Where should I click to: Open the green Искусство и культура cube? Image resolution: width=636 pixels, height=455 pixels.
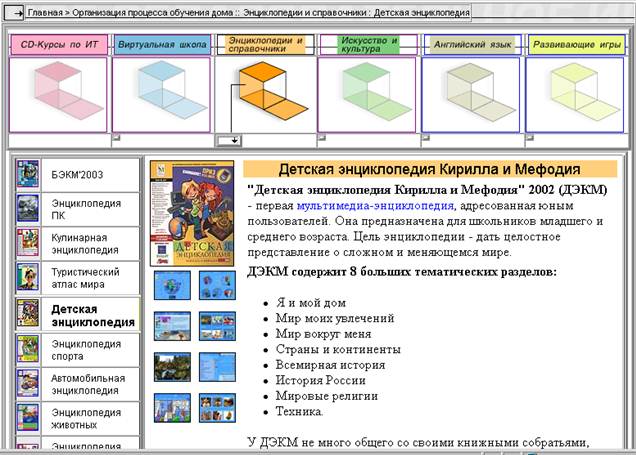coord(367,95)
